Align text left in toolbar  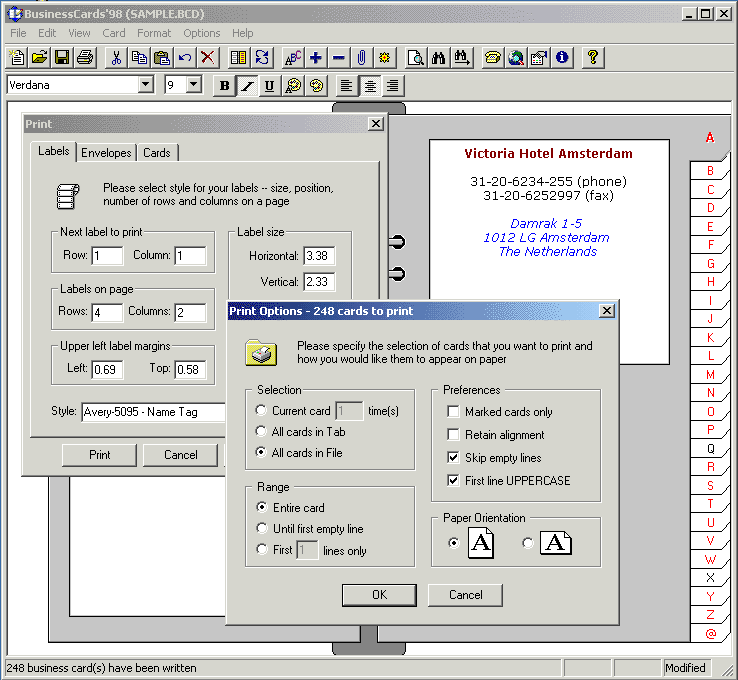point(346,86)
